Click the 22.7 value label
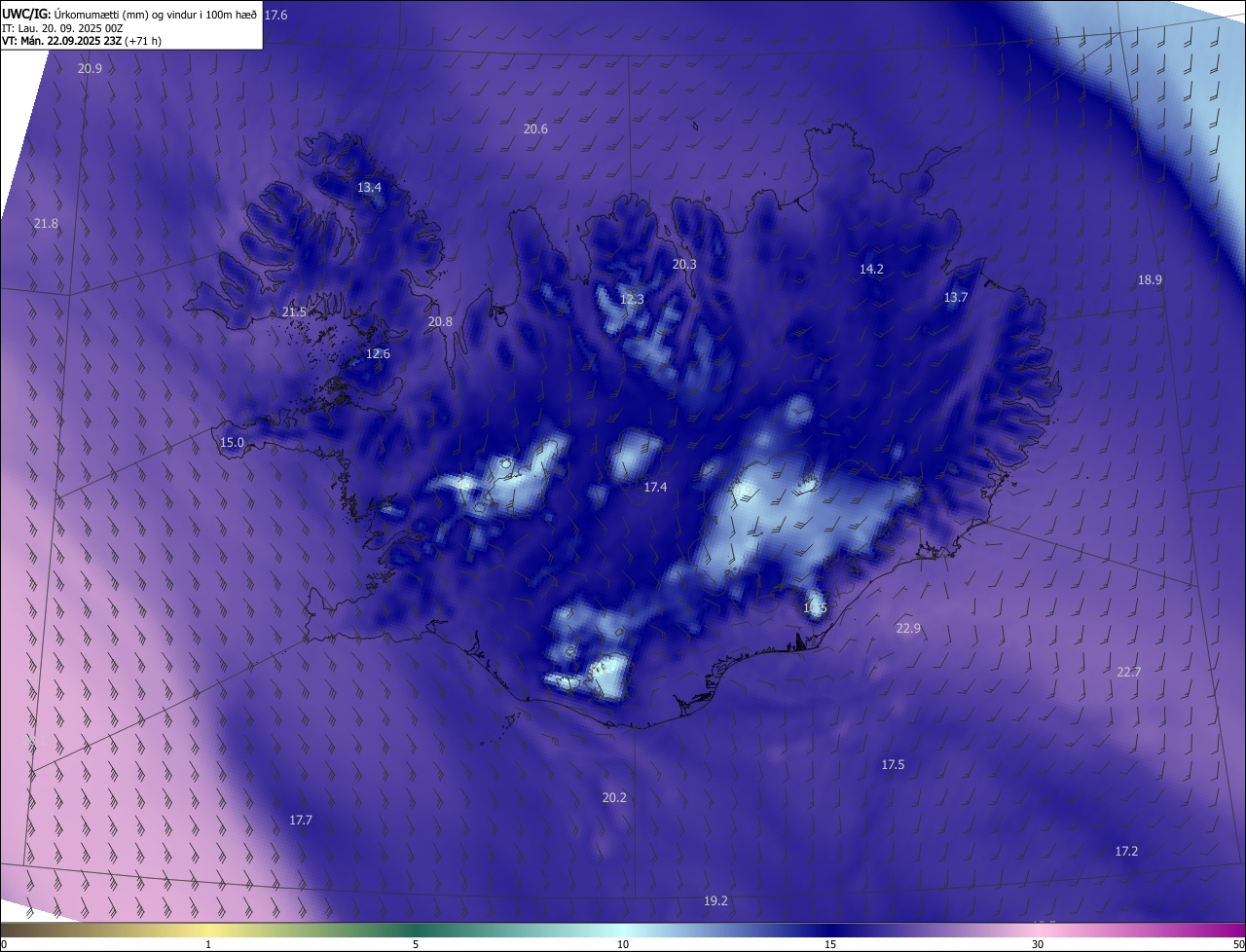 pos(1129,672)
